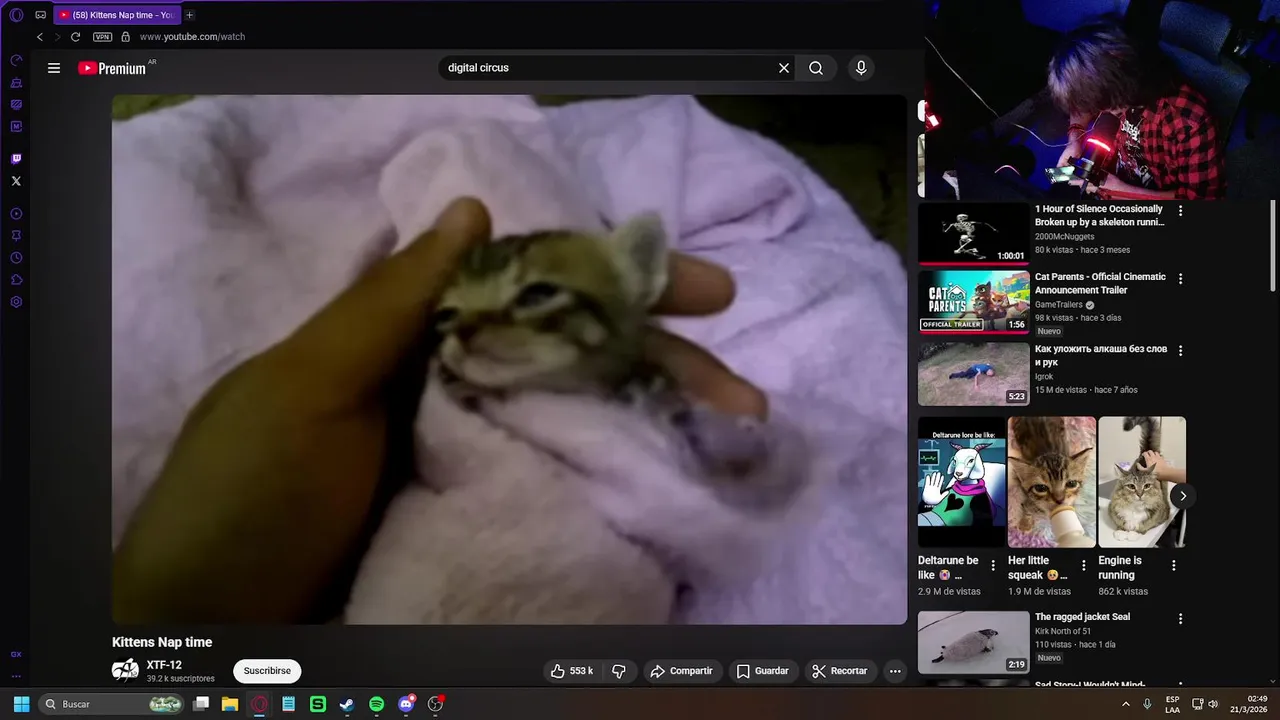Open 'Как уложить алкаша' video title
This screenshot has width=1280, height=720.
[x=1100, y=355]
